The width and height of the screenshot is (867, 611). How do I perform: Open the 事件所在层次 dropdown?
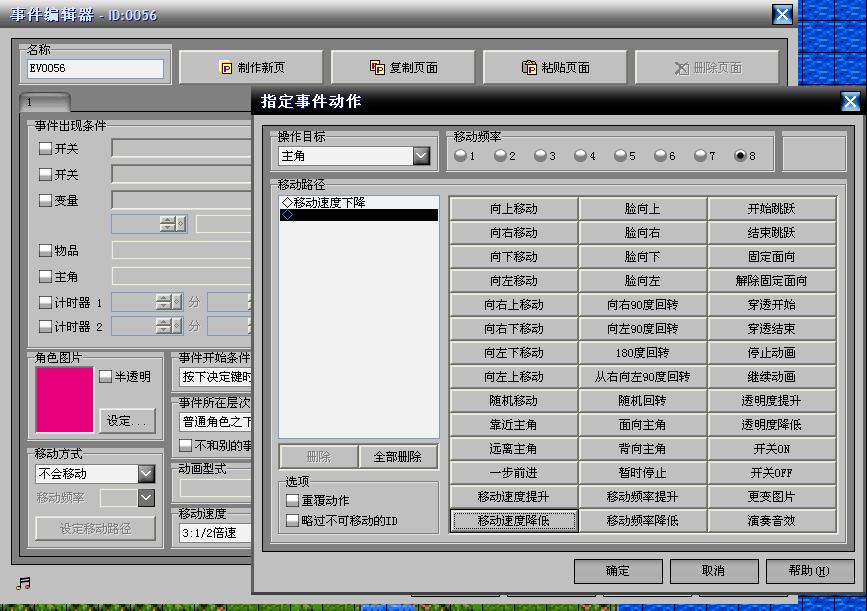coord(215,422)
